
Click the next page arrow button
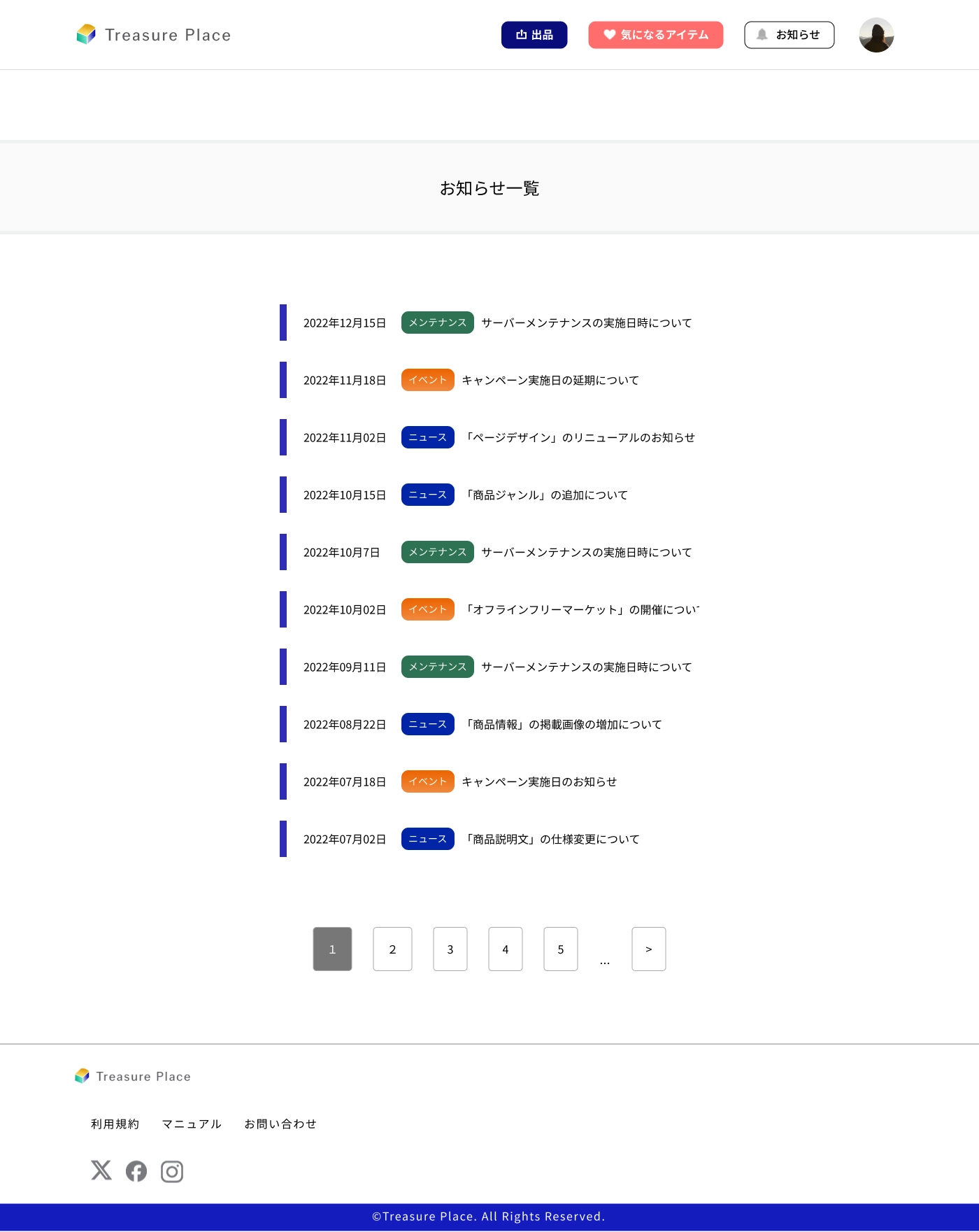click(x=649, y=949)
